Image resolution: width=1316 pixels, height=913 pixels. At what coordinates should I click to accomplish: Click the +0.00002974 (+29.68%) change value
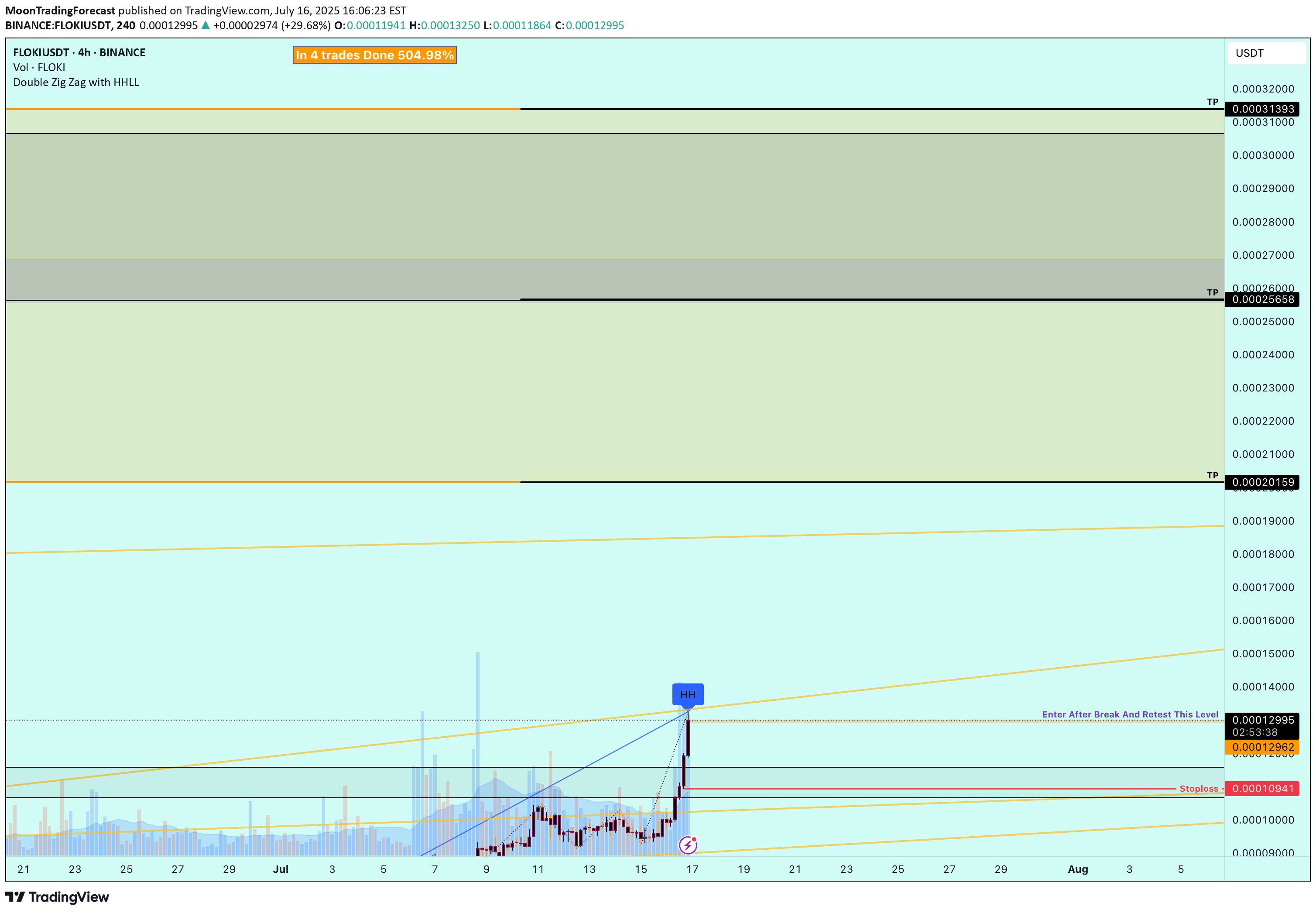tap(272, 25)
